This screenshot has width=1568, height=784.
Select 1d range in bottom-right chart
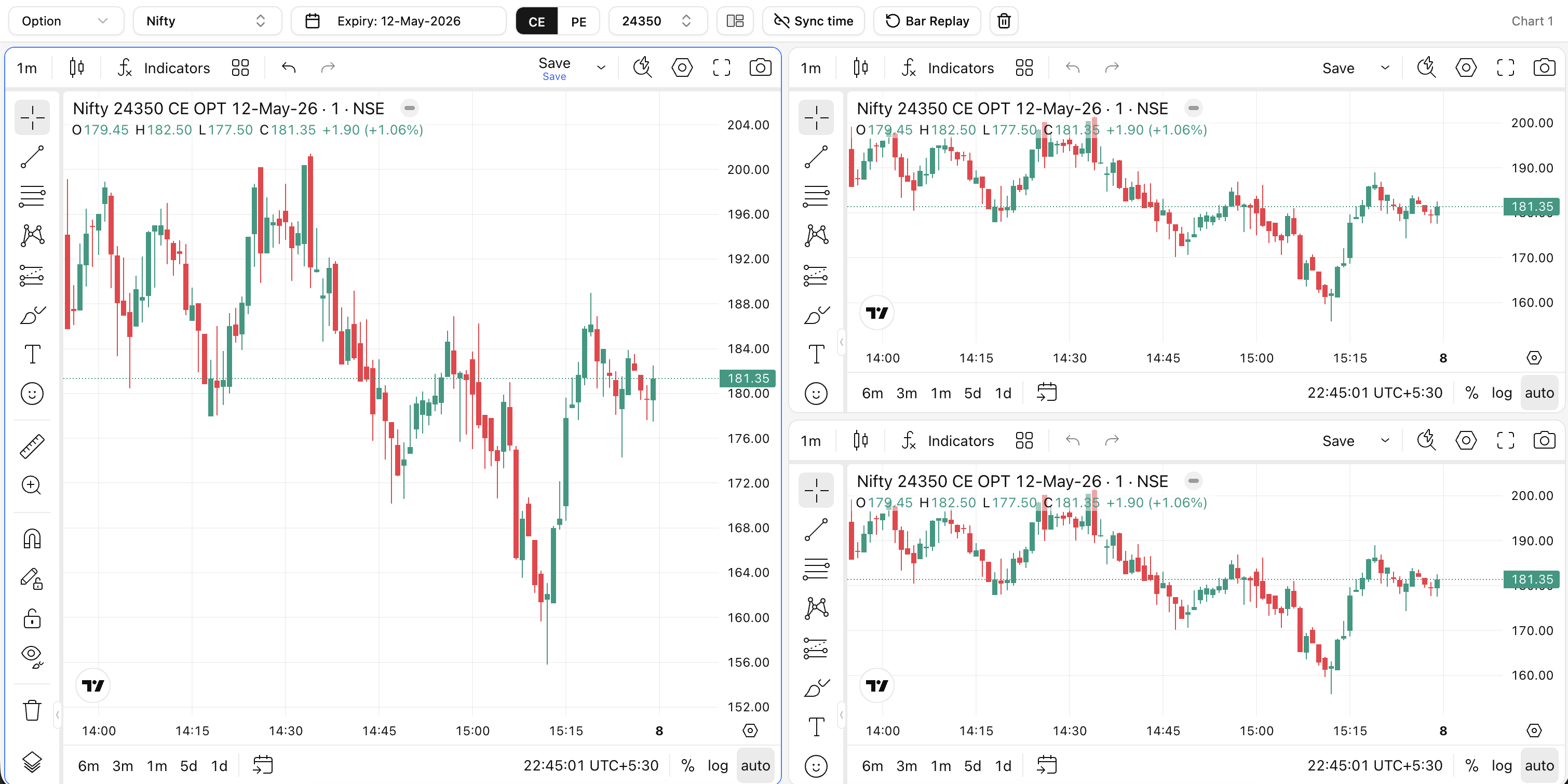(x=1003, y=766)
